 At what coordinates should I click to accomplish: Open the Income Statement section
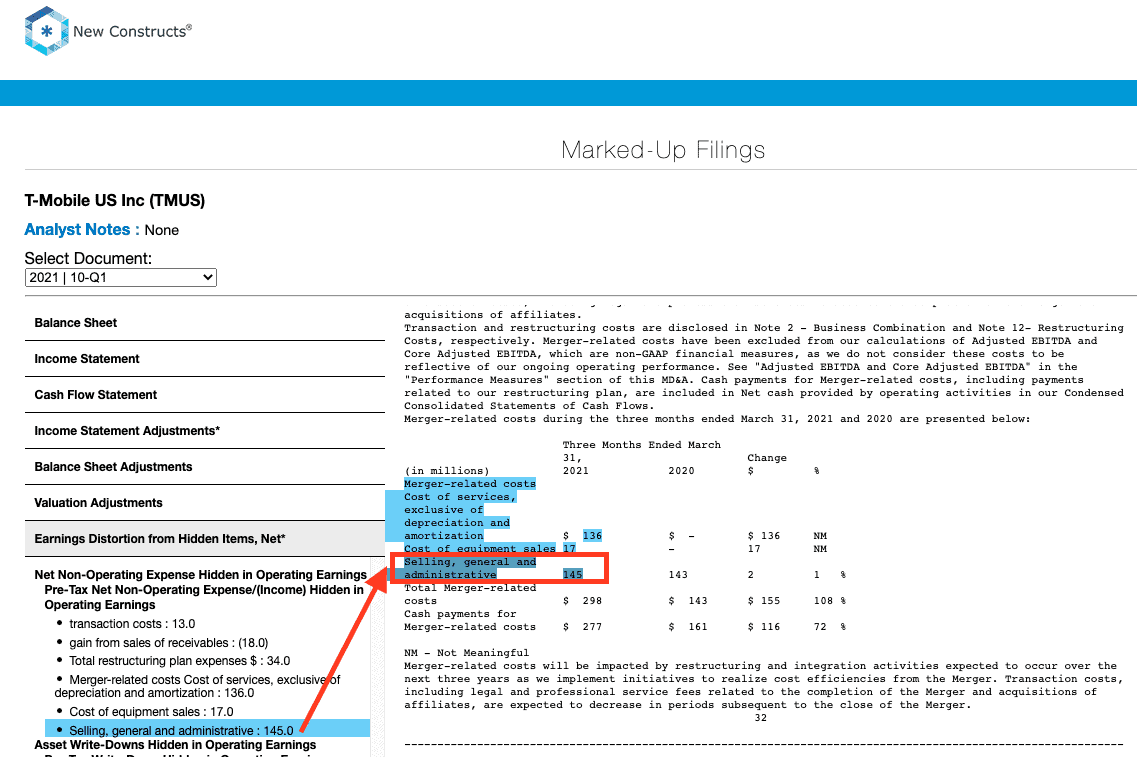[204, 359]
